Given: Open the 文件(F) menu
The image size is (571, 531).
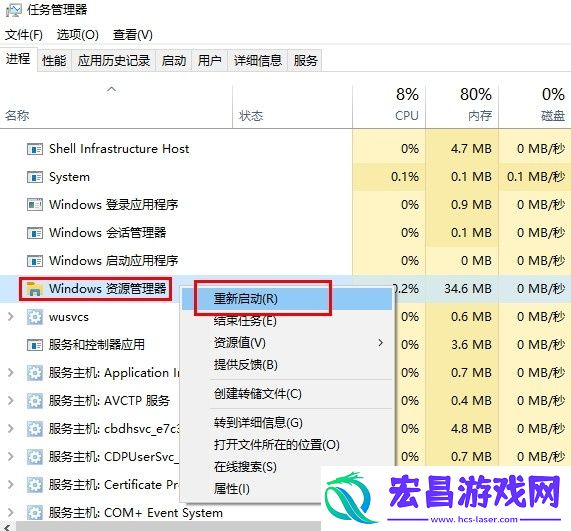Looking at the screenshot, I should pyautogui.click(x=24, y=35).
